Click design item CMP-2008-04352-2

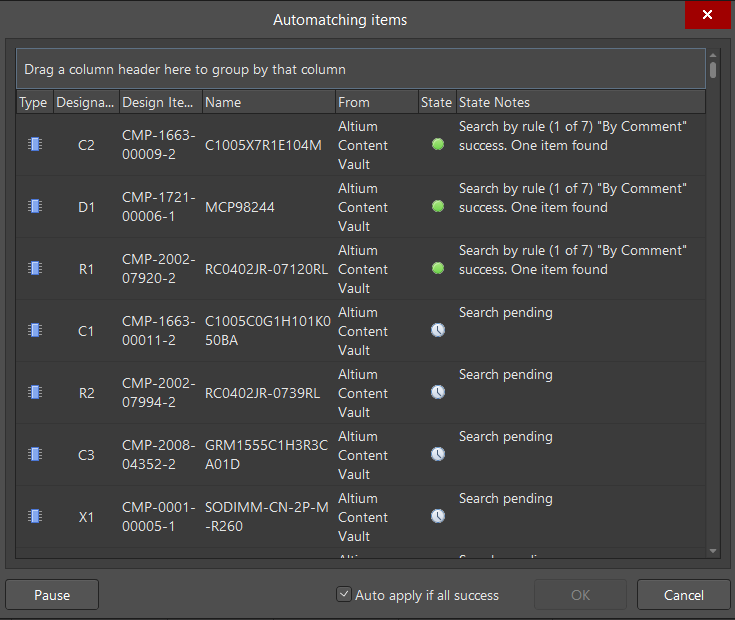(158, 454)
